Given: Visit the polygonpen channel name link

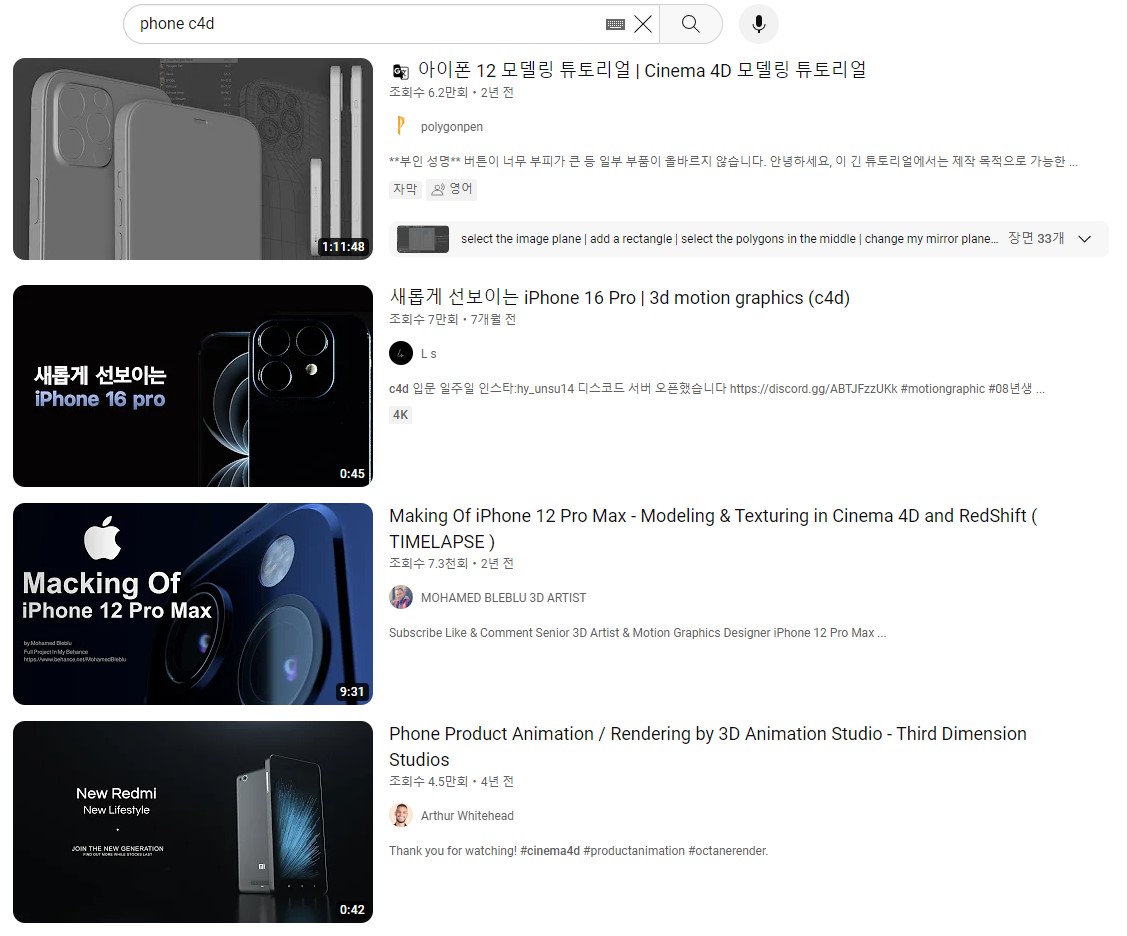Looking at the screenshot, I should pos(451,127).
